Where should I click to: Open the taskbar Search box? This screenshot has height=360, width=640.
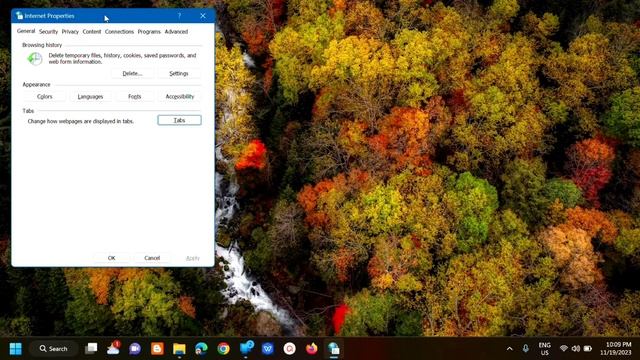(x=54, y=349)
